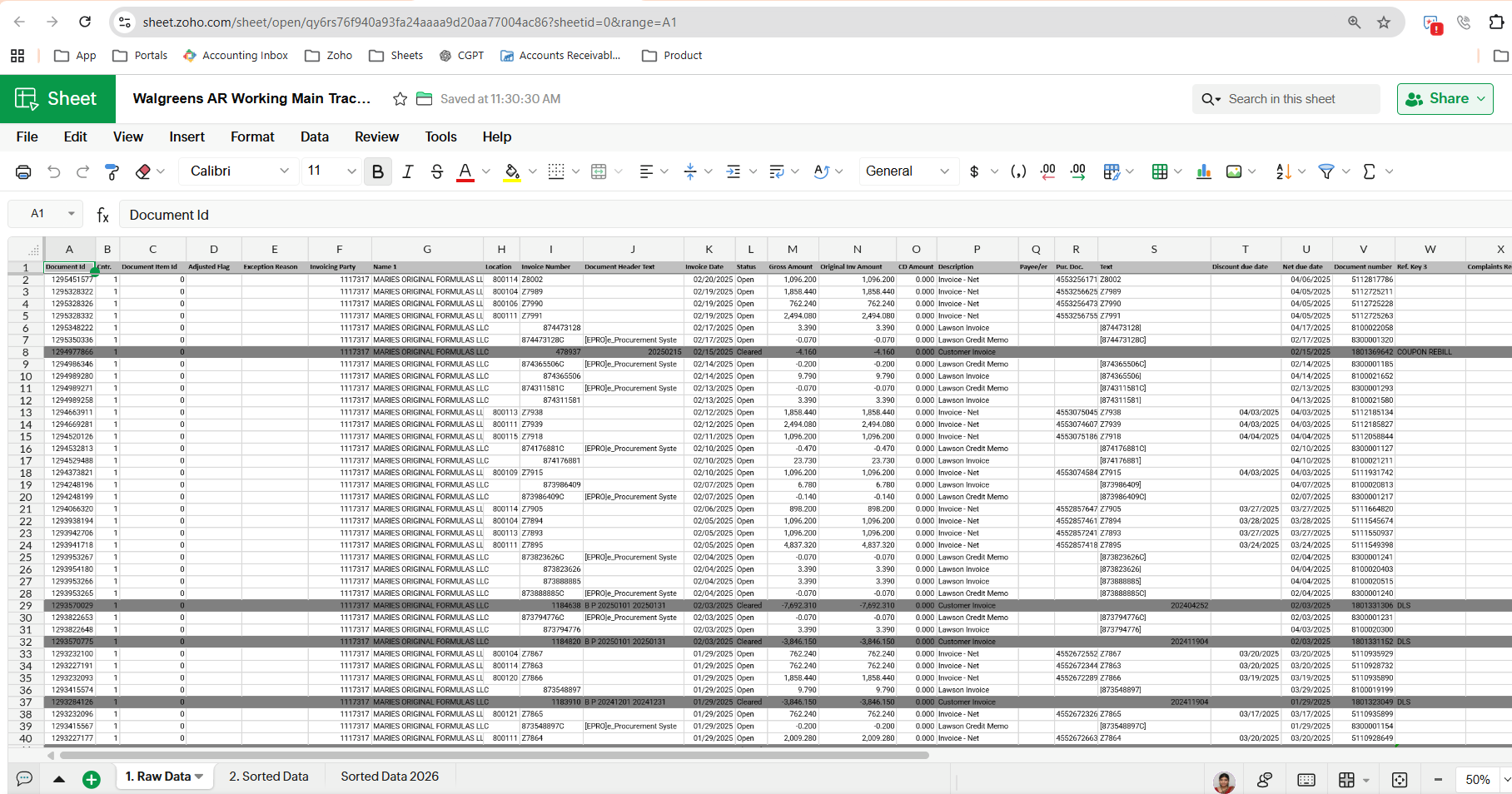
Task: Toggle Italic formatting
Action: click(407, 171)
